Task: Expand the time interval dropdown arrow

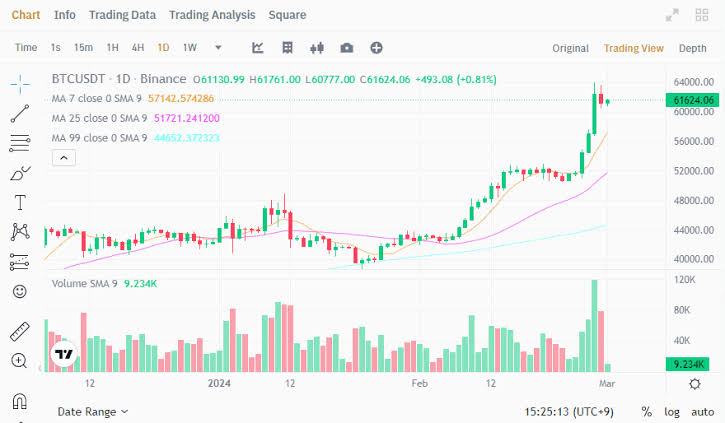Action: pos(218,48)
